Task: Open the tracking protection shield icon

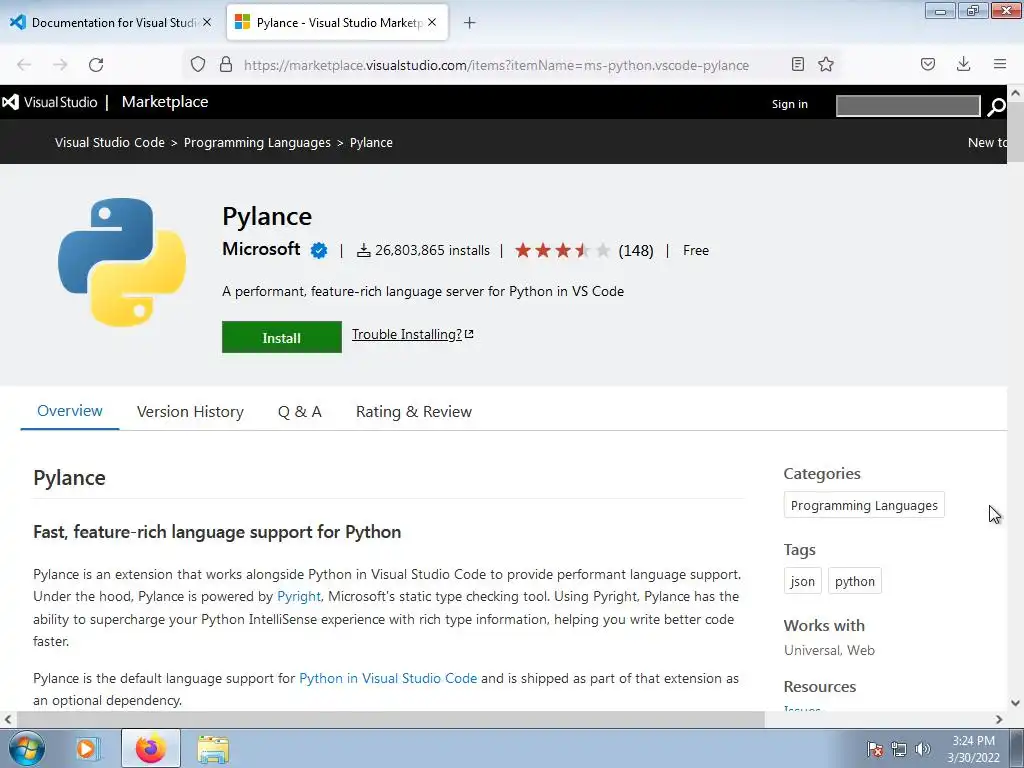Action: coord(198,65)
